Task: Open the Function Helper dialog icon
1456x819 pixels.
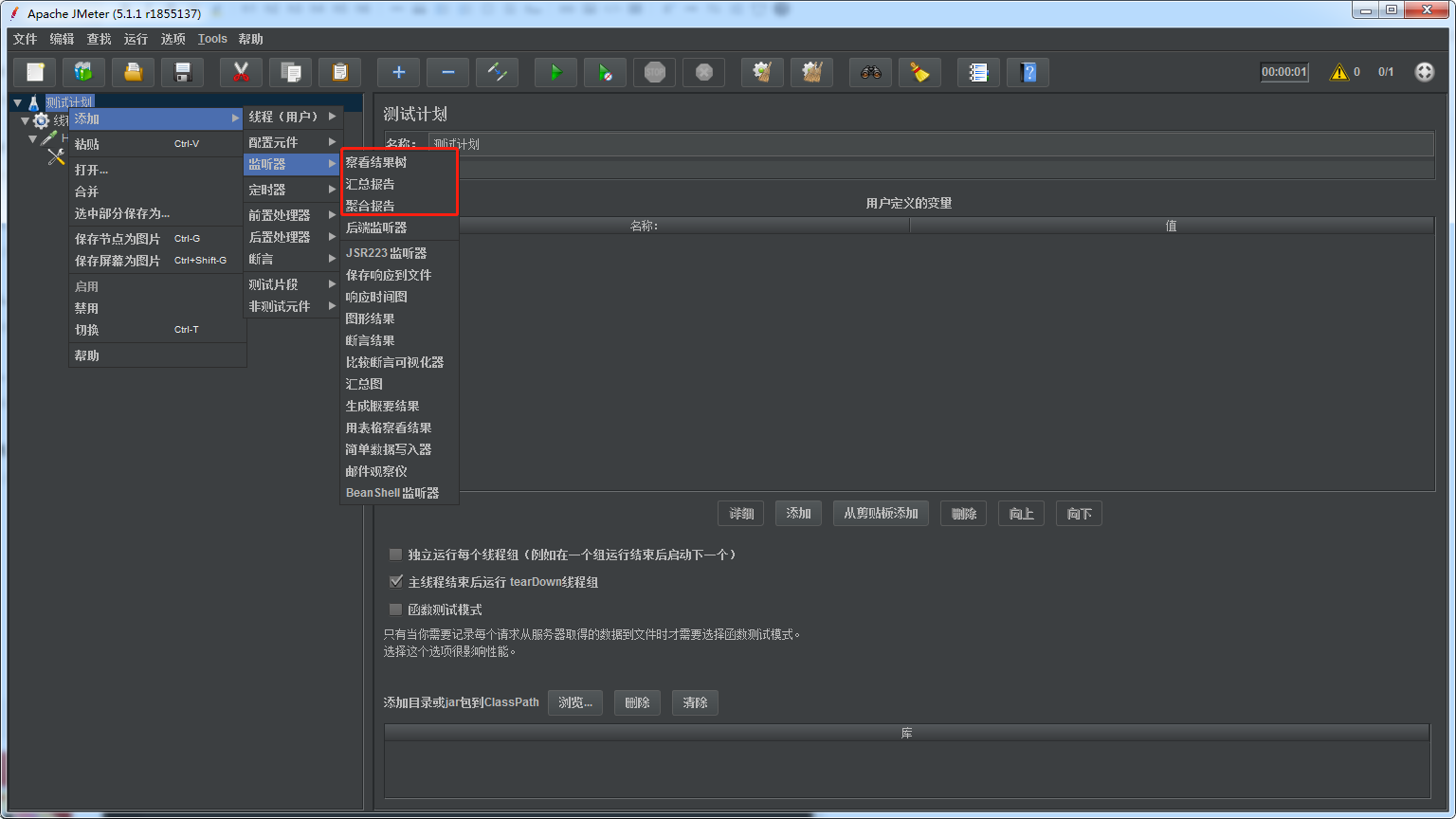Action: [978, 72]
